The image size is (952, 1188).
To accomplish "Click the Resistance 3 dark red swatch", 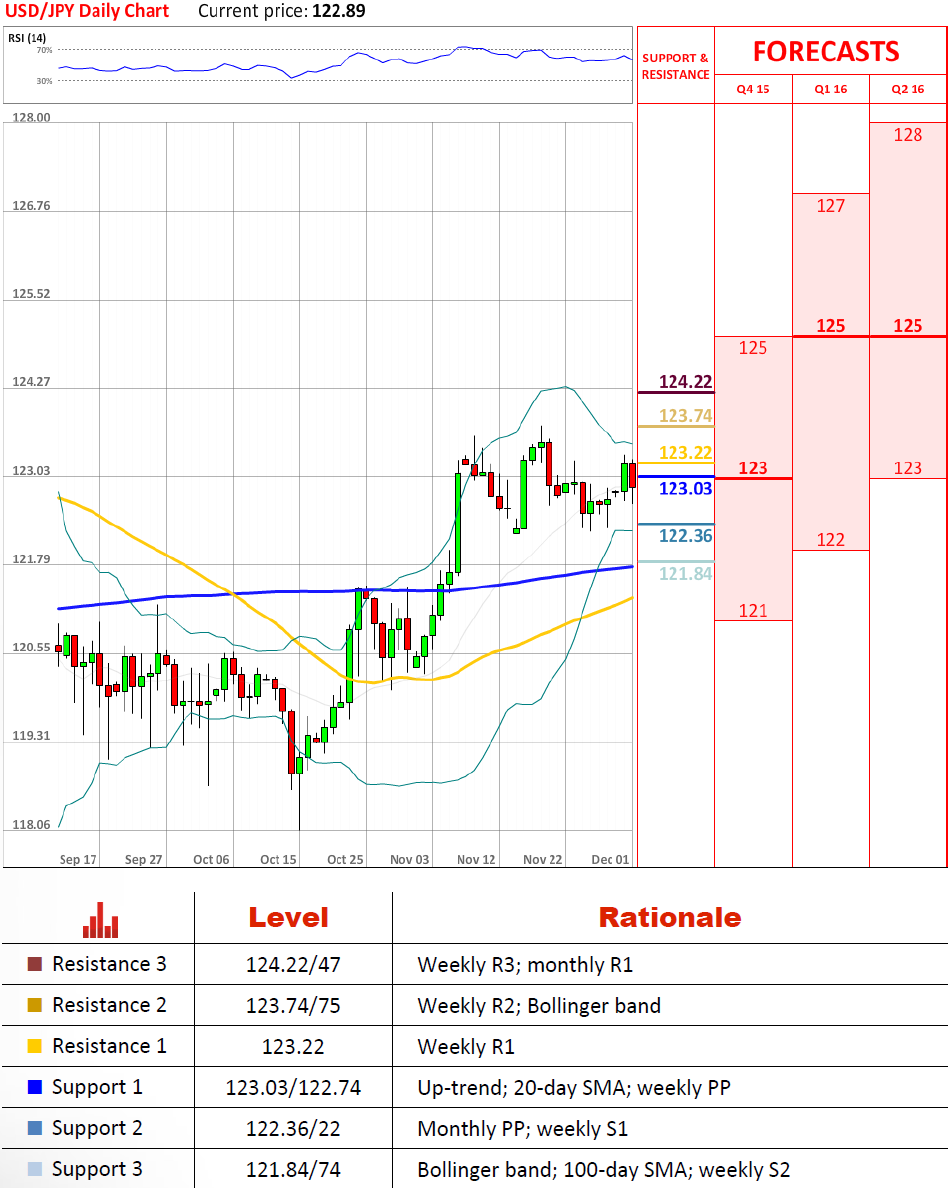I will pyautogui.click(x=35, y=965).
